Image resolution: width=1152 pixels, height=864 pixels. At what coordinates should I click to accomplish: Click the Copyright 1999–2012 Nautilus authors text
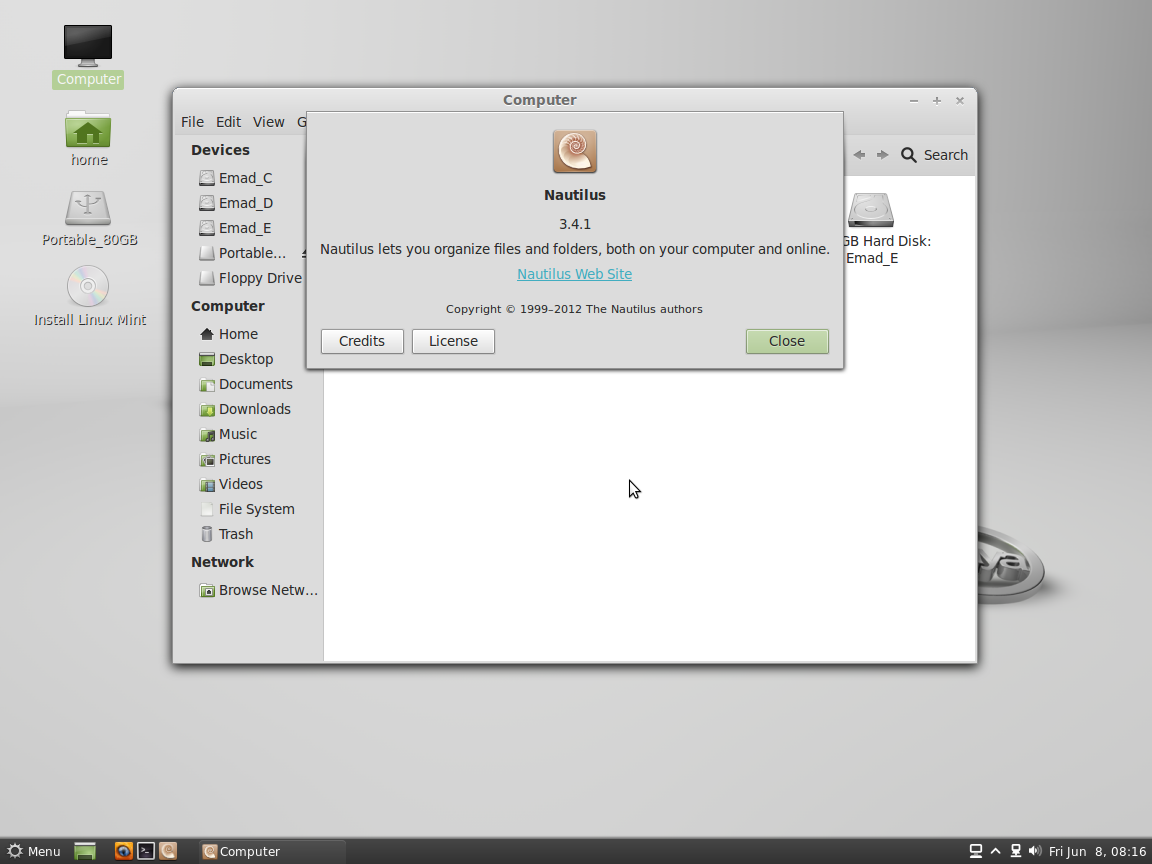pyautogui.click(x=575, y=309)
